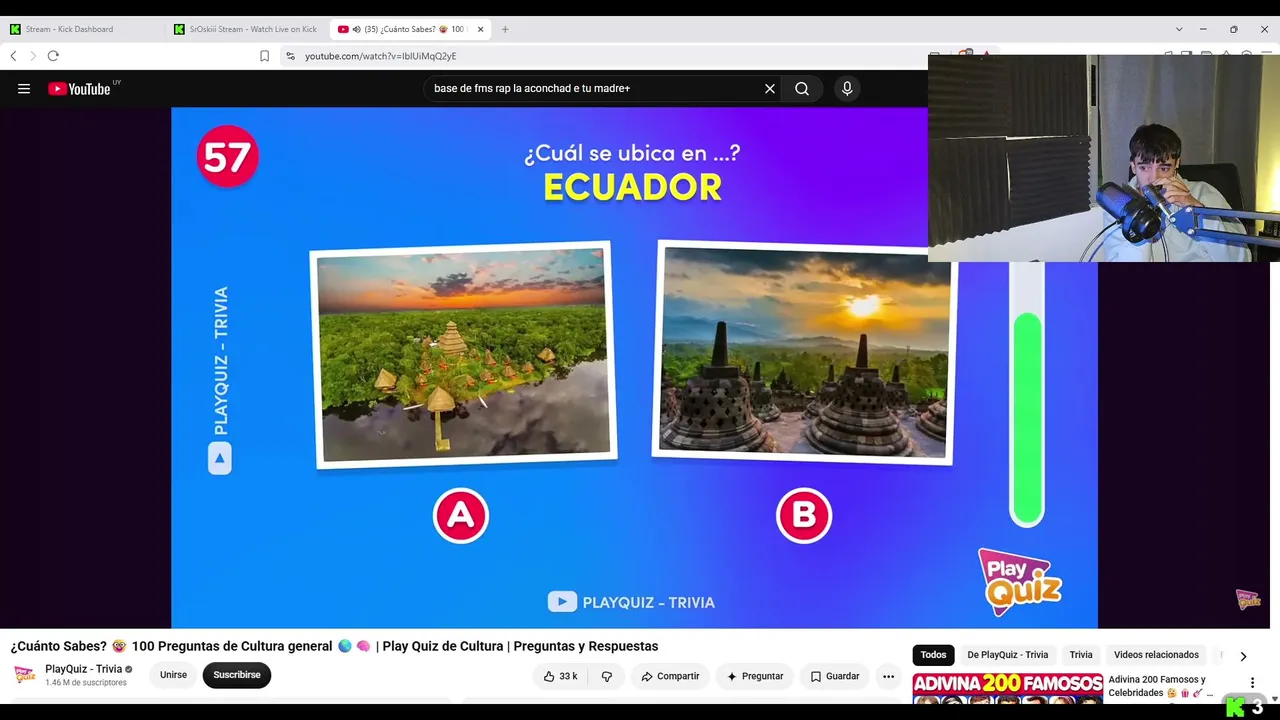
Task: Dislike the video with thumbs down
Action: click(x=607, y=676)
